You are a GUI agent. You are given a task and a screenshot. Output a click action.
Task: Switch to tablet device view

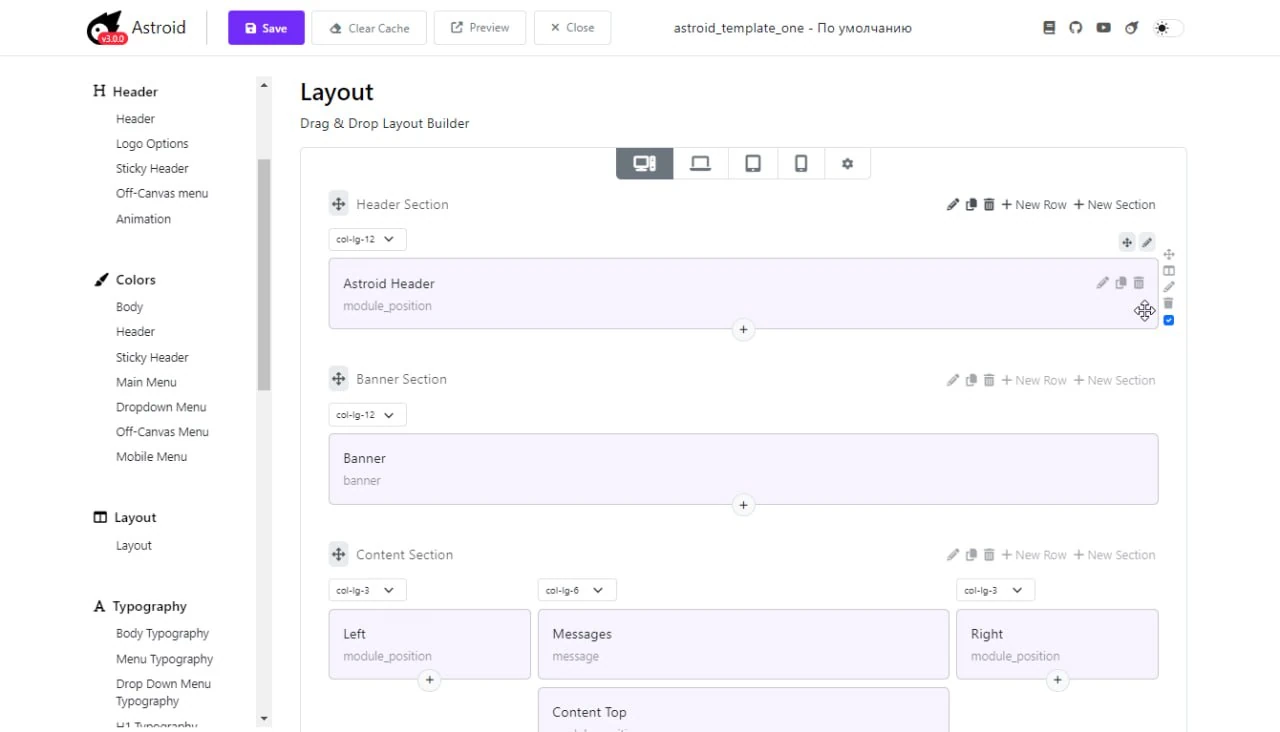click(753, 164)
